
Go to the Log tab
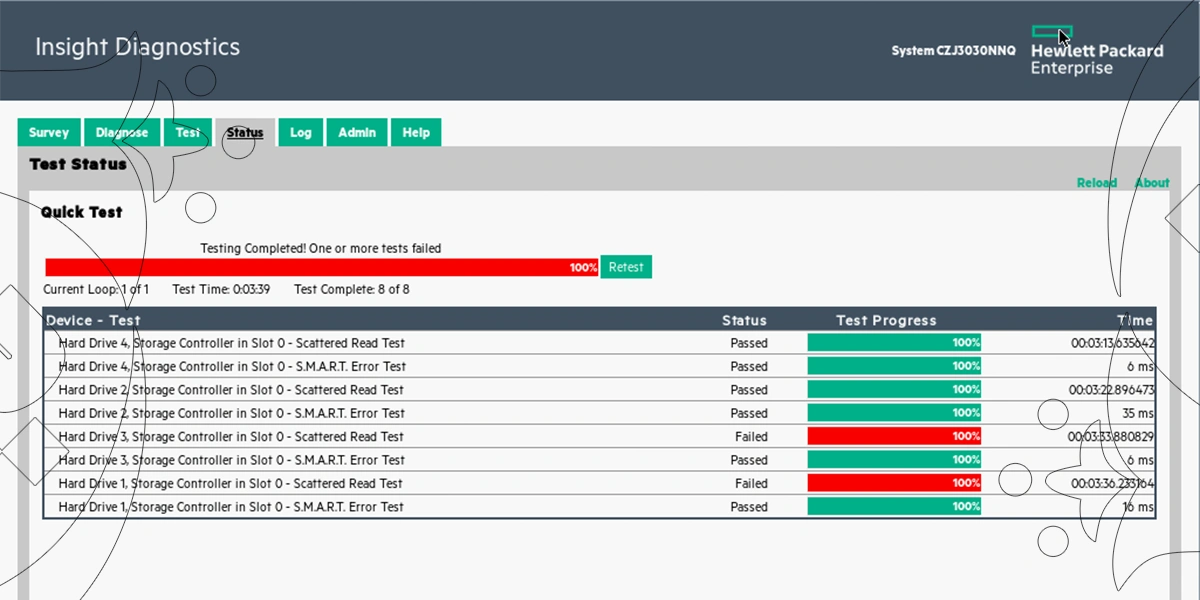301,133
